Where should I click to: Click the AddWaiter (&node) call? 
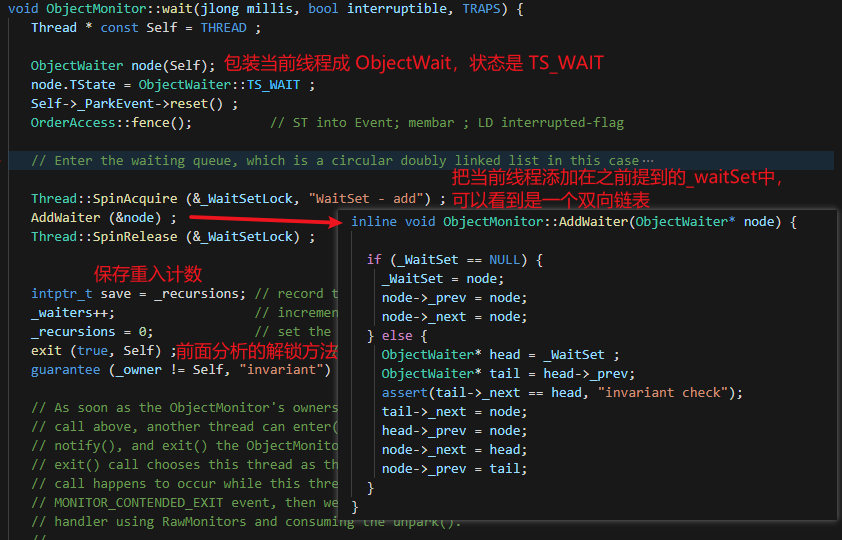click(x=104, y=217)
